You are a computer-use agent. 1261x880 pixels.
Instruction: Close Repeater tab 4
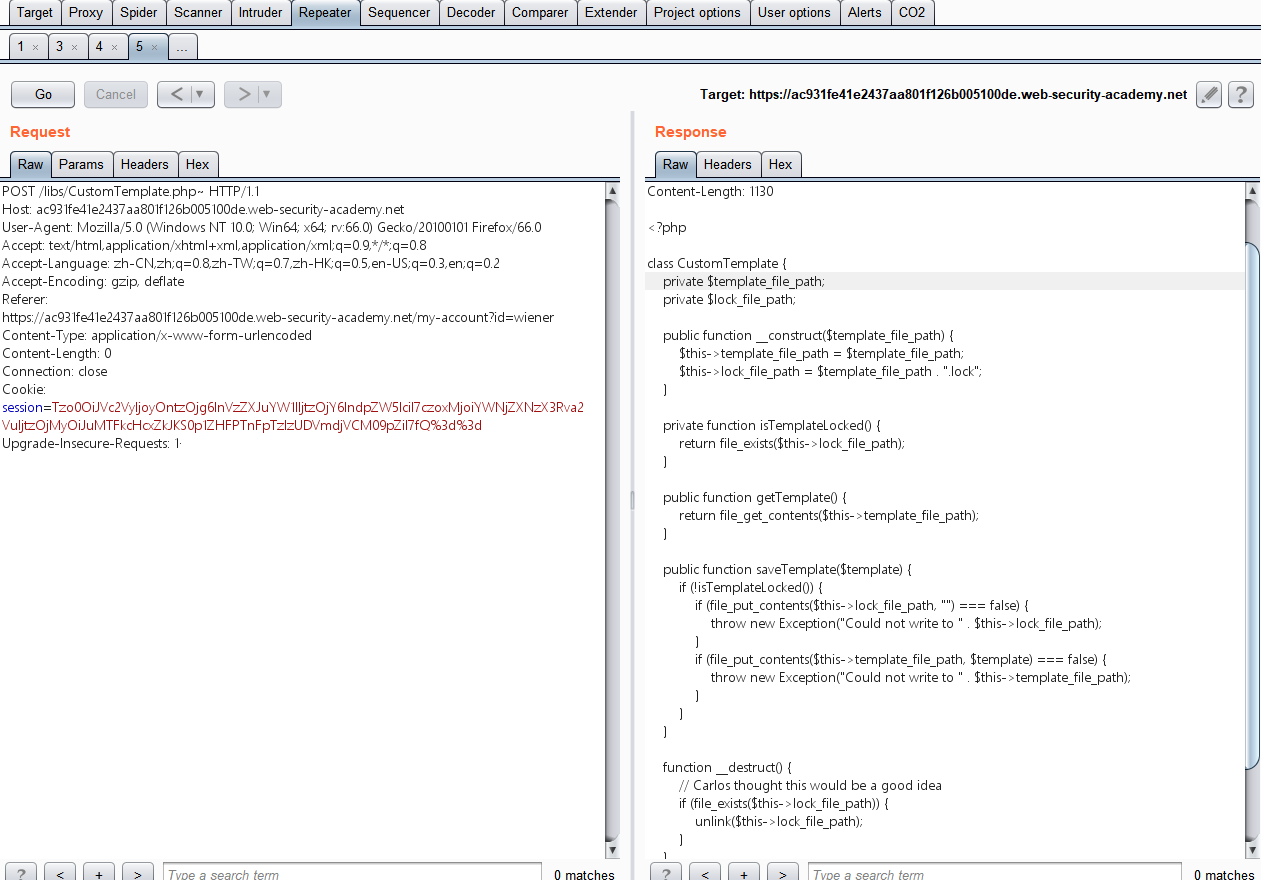(114, 47)
